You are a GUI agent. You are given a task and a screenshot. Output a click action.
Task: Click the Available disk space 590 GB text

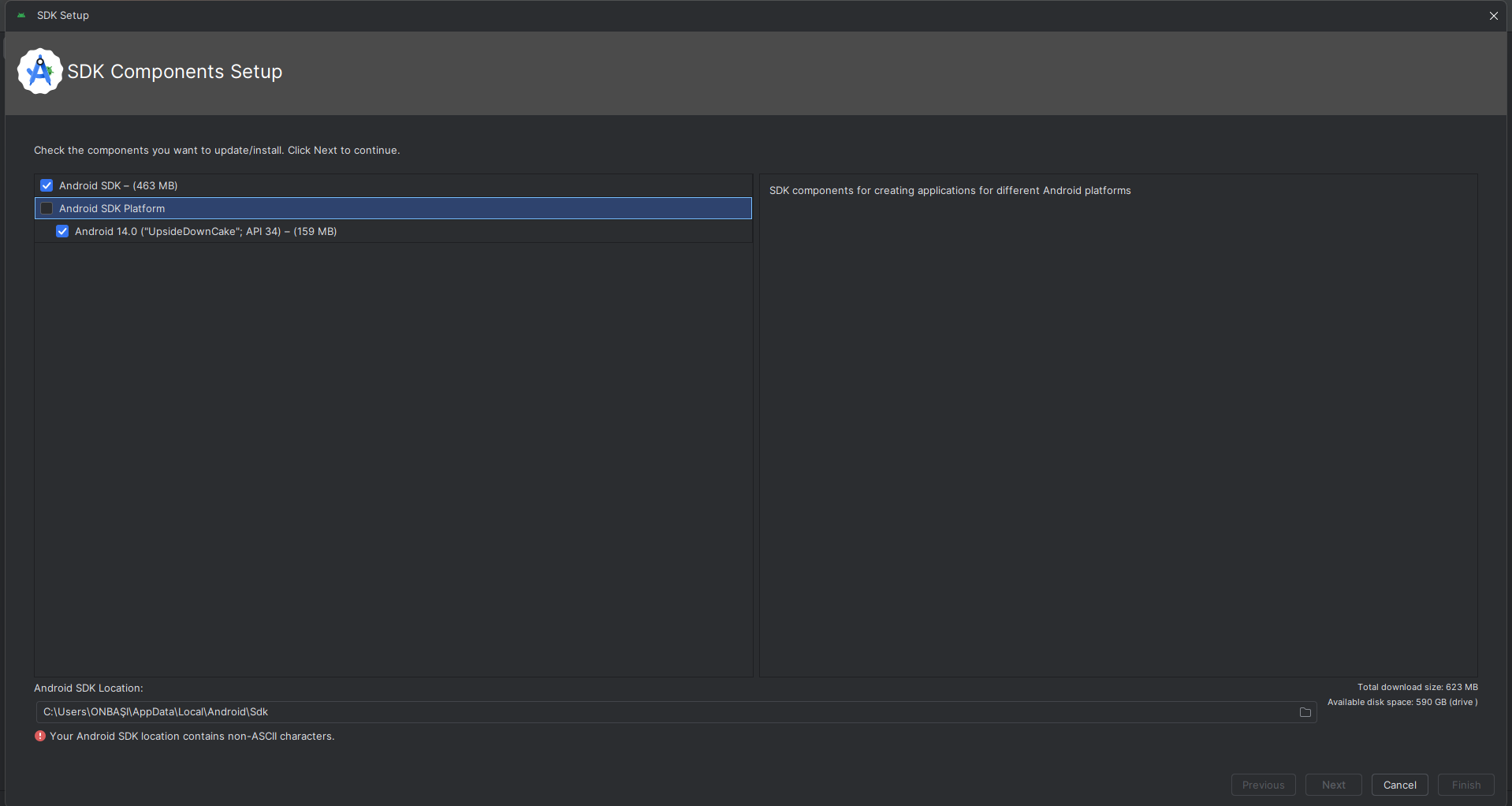coord(1402,702)
